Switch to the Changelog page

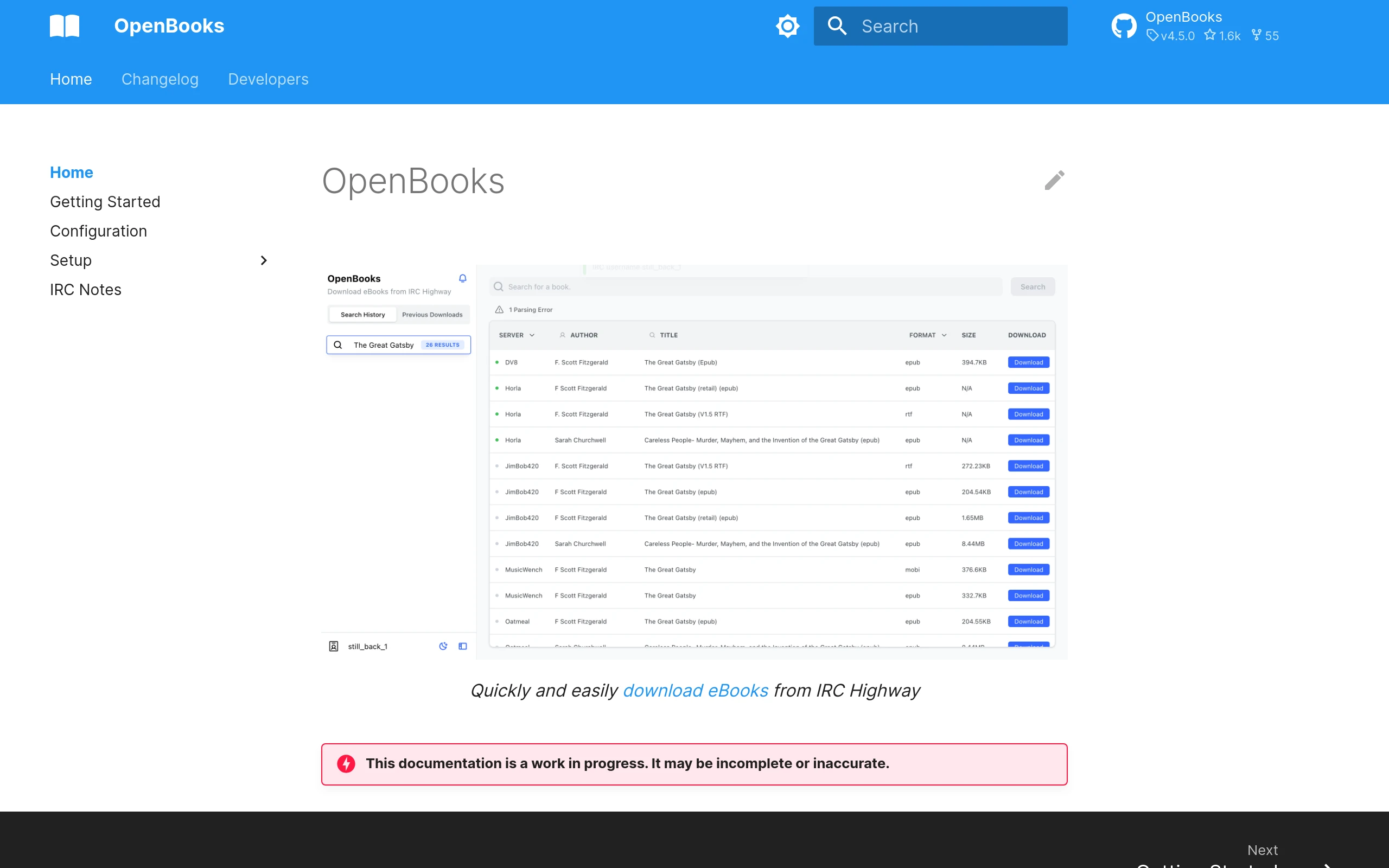[x=160, y=79]
